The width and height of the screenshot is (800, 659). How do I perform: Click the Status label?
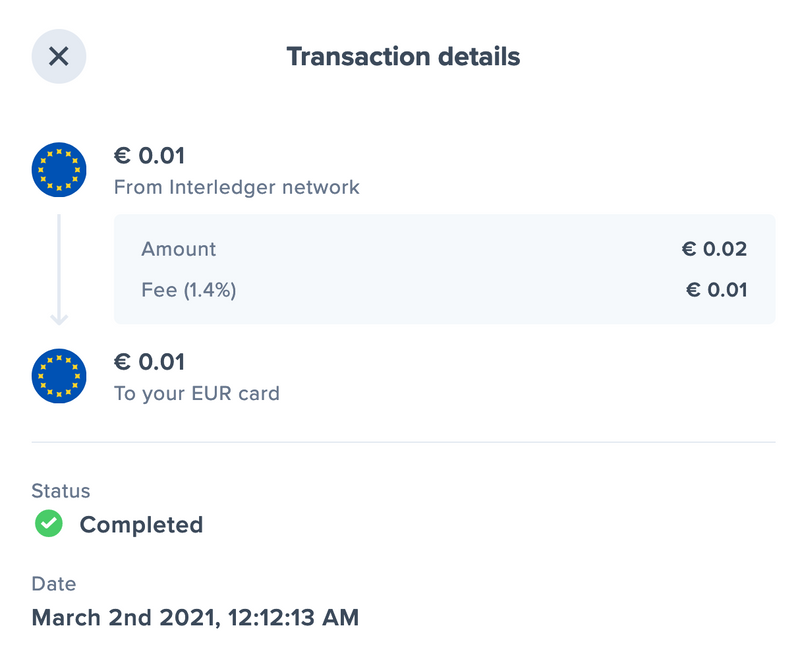(x=60, y=491)
